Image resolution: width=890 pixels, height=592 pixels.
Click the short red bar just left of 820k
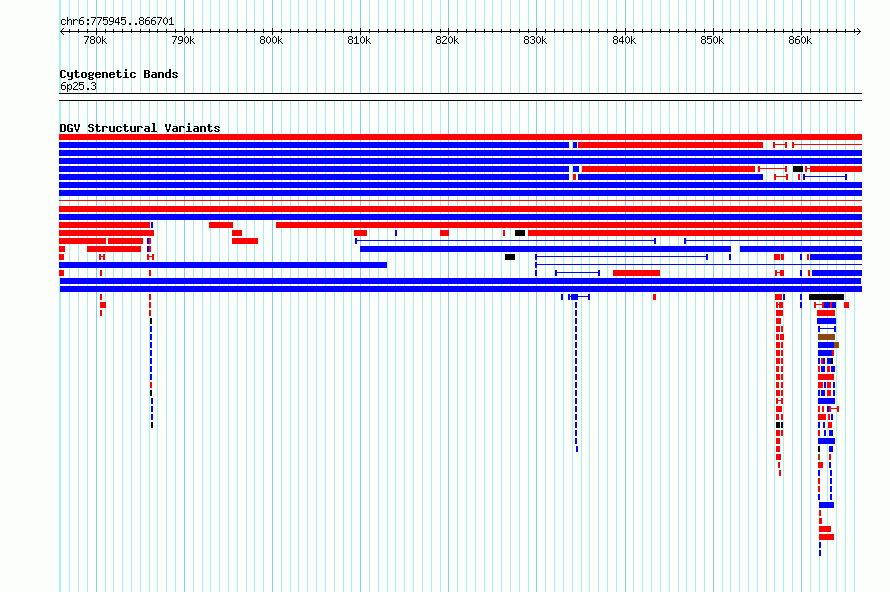click(444, 233)
